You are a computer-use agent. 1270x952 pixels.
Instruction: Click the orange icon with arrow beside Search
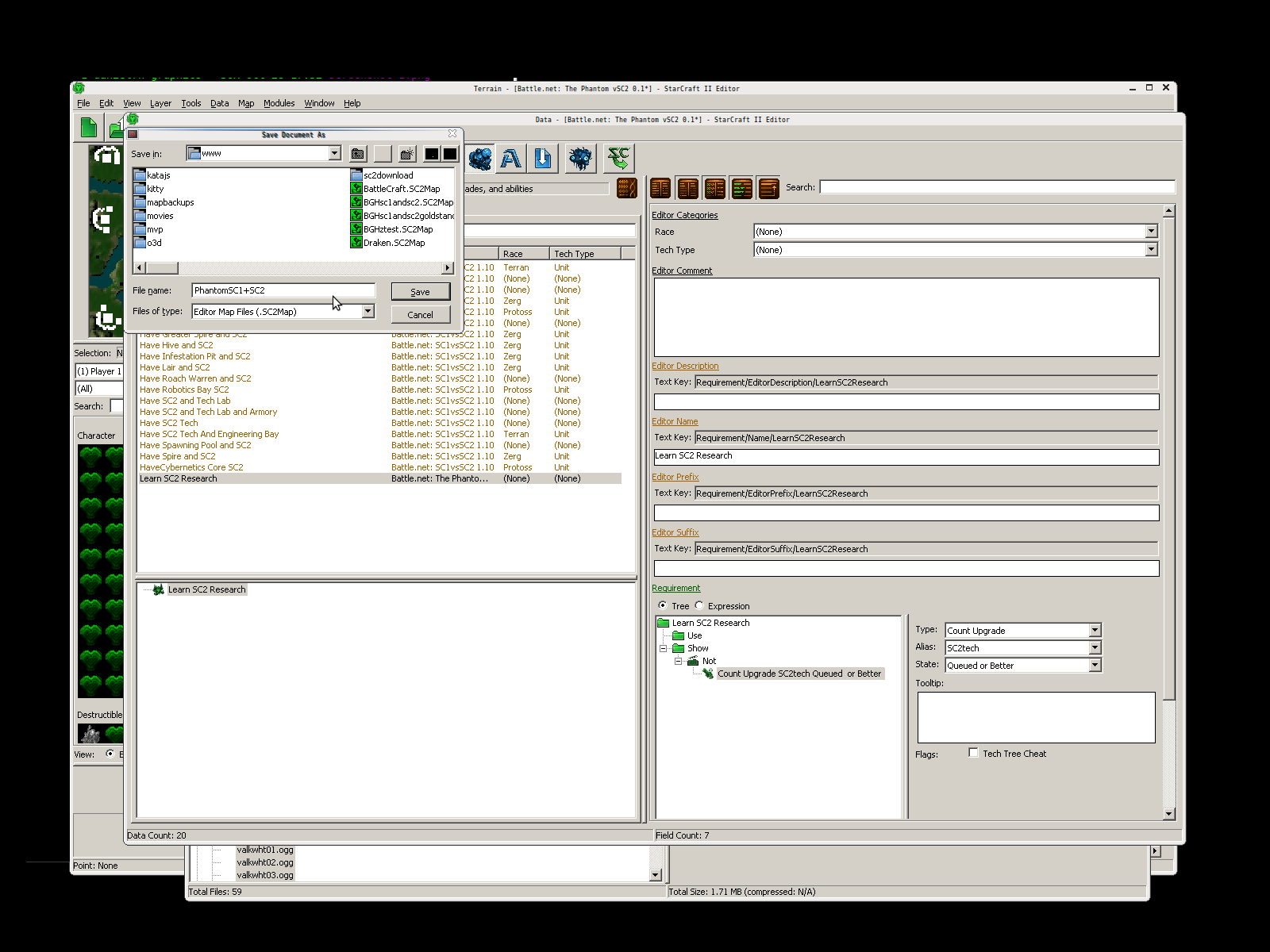coord(768,188)
